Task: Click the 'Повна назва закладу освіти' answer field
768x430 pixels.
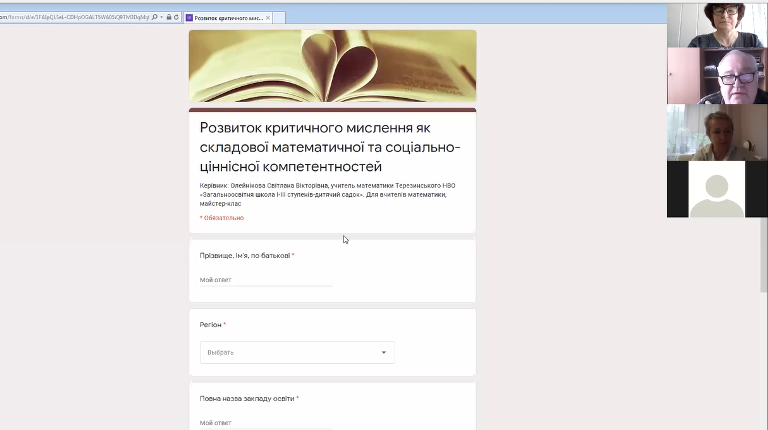Action: (266, 423)
